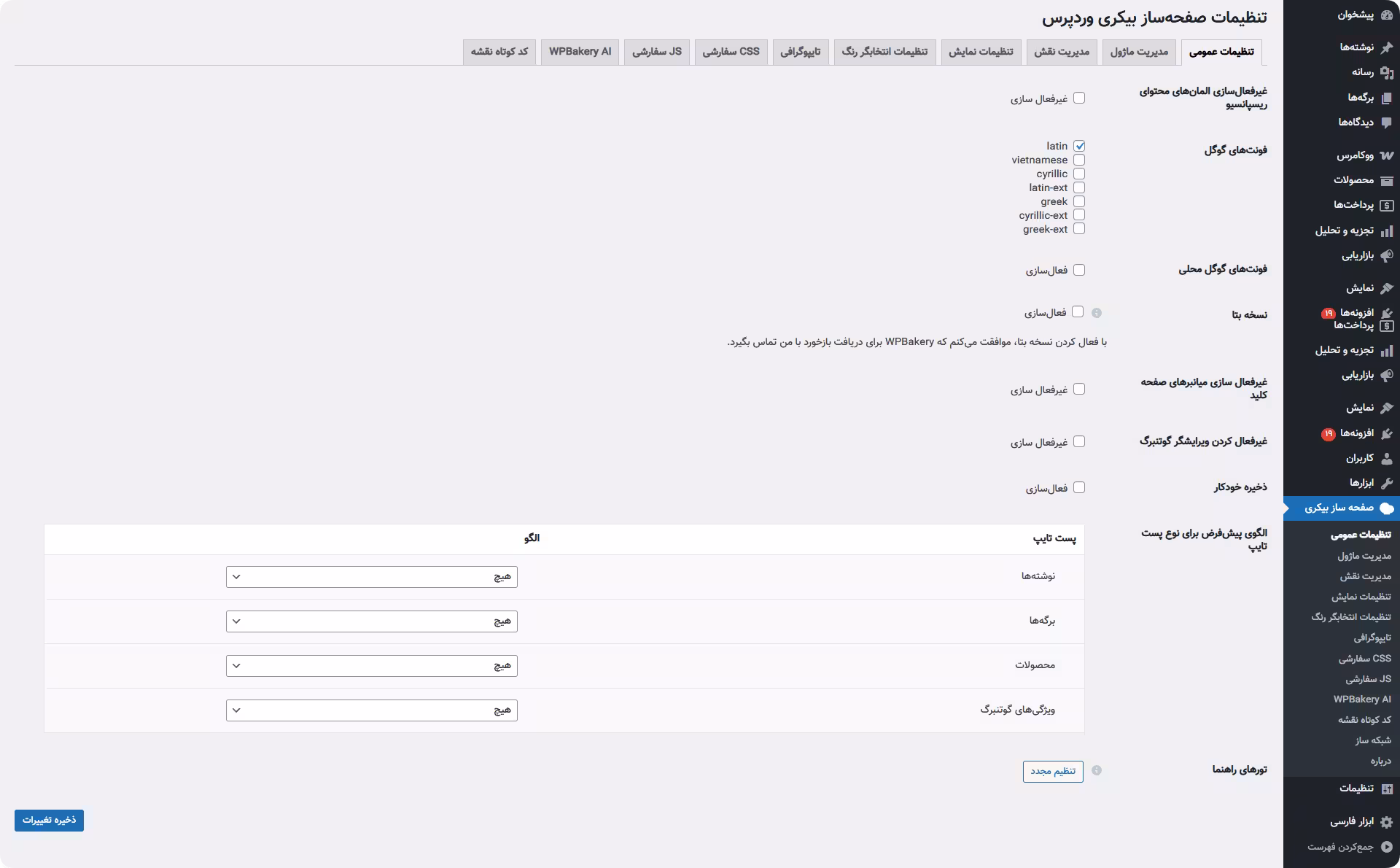Click the ذخیره تغییرات save button
This screenshot has width=1400, height=868.
click(x=49, y=821)
